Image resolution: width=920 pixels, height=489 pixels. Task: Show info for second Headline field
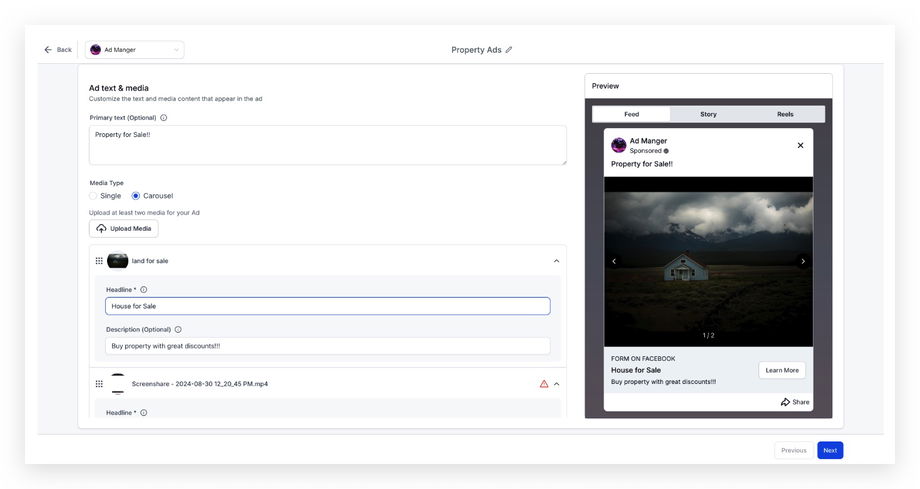(x=144, y=413)
